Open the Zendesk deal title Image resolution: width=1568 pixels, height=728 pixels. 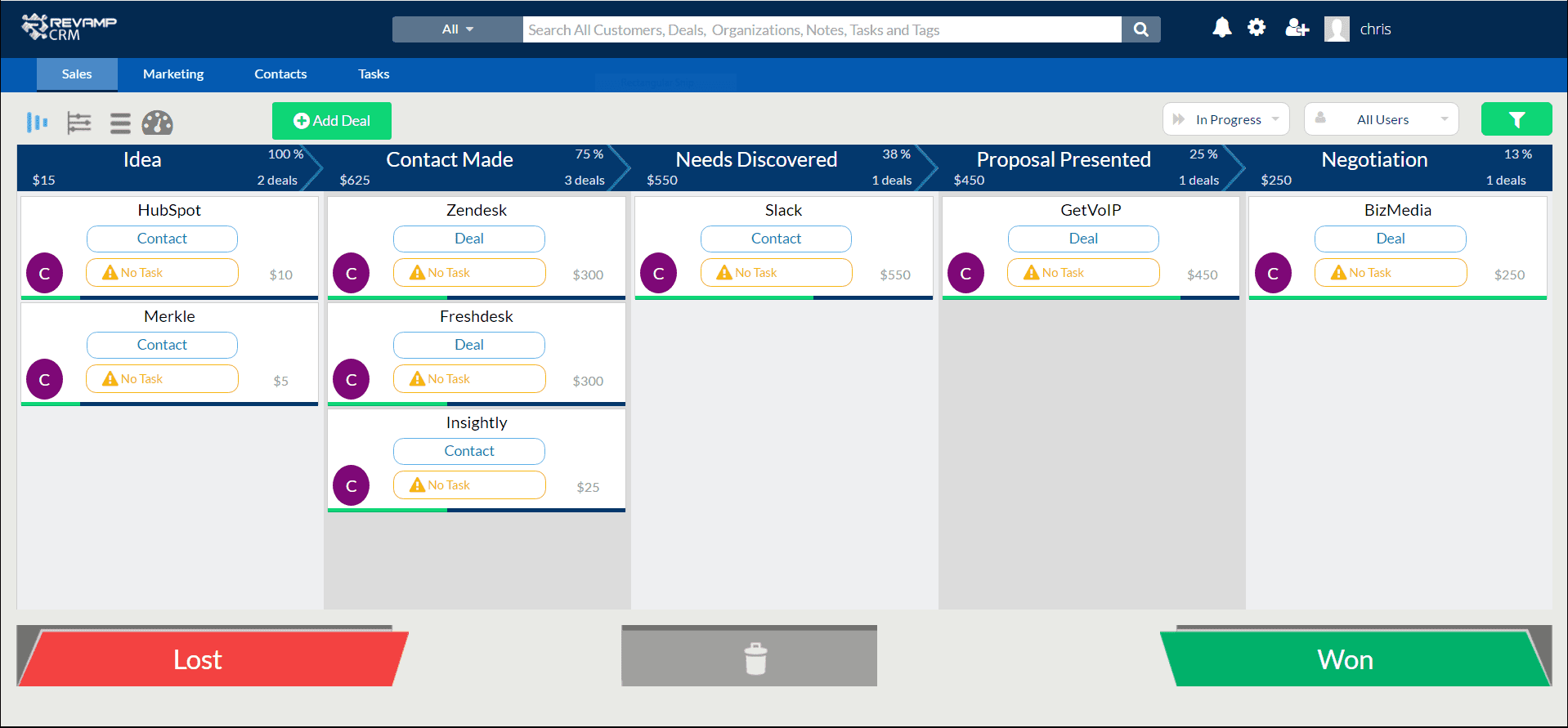[477, 210]
